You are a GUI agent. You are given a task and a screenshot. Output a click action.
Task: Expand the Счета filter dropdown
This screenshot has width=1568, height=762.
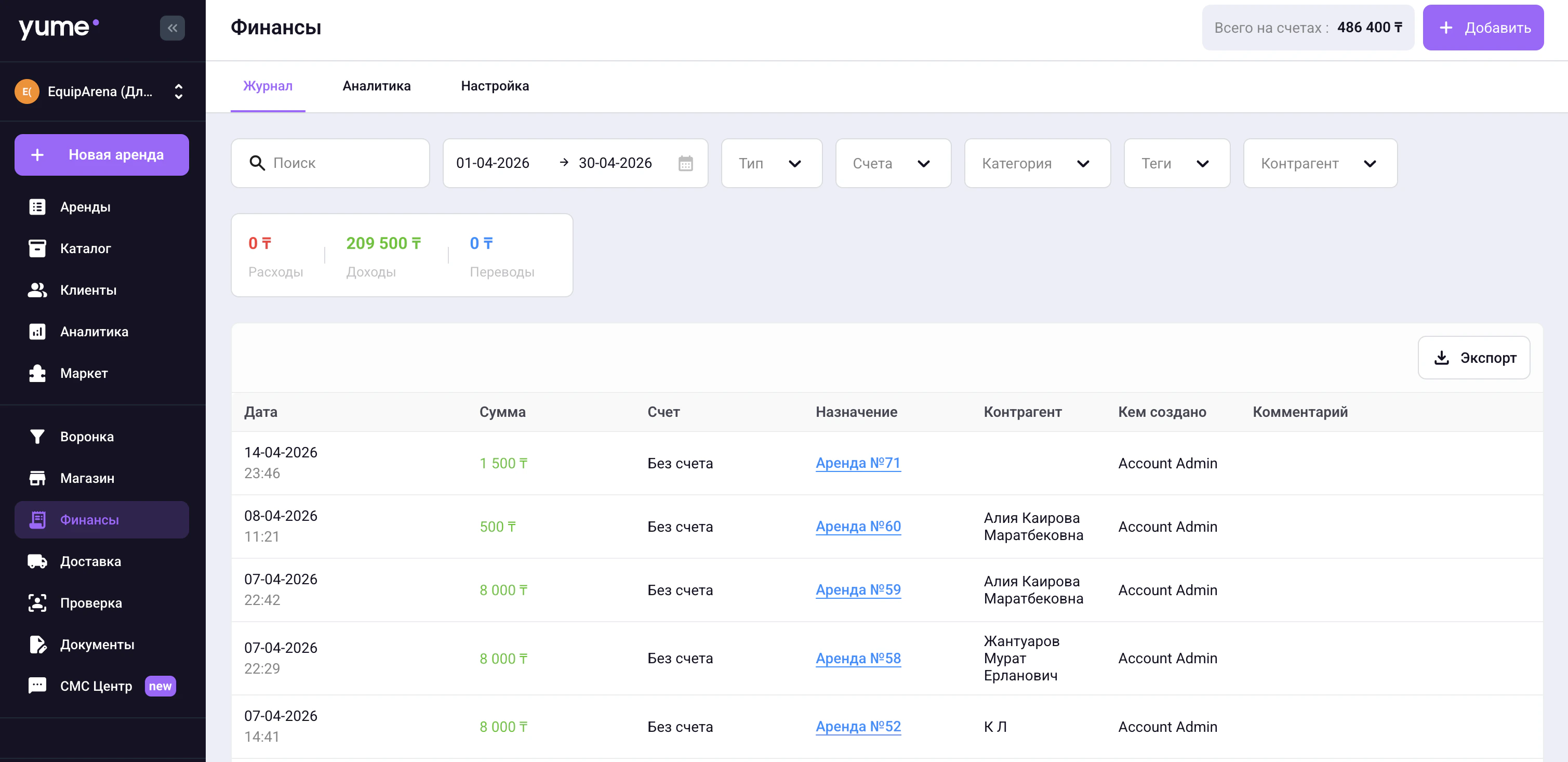point(893,163)
